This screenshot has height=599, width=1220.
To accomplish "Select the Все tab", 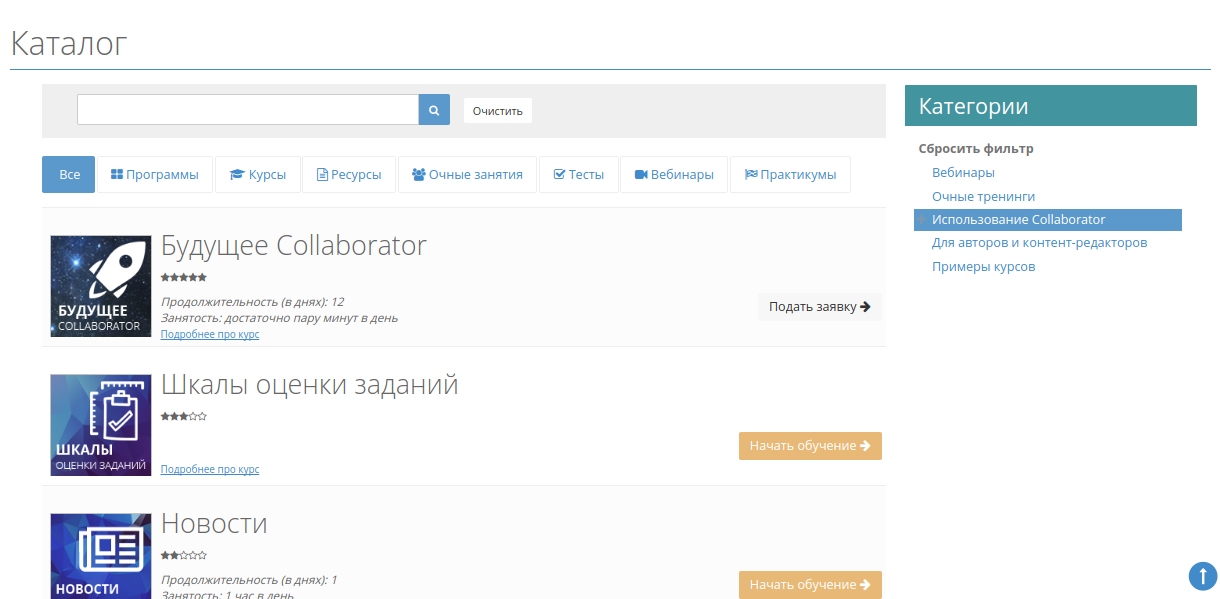I will click(x=69, y=174).
